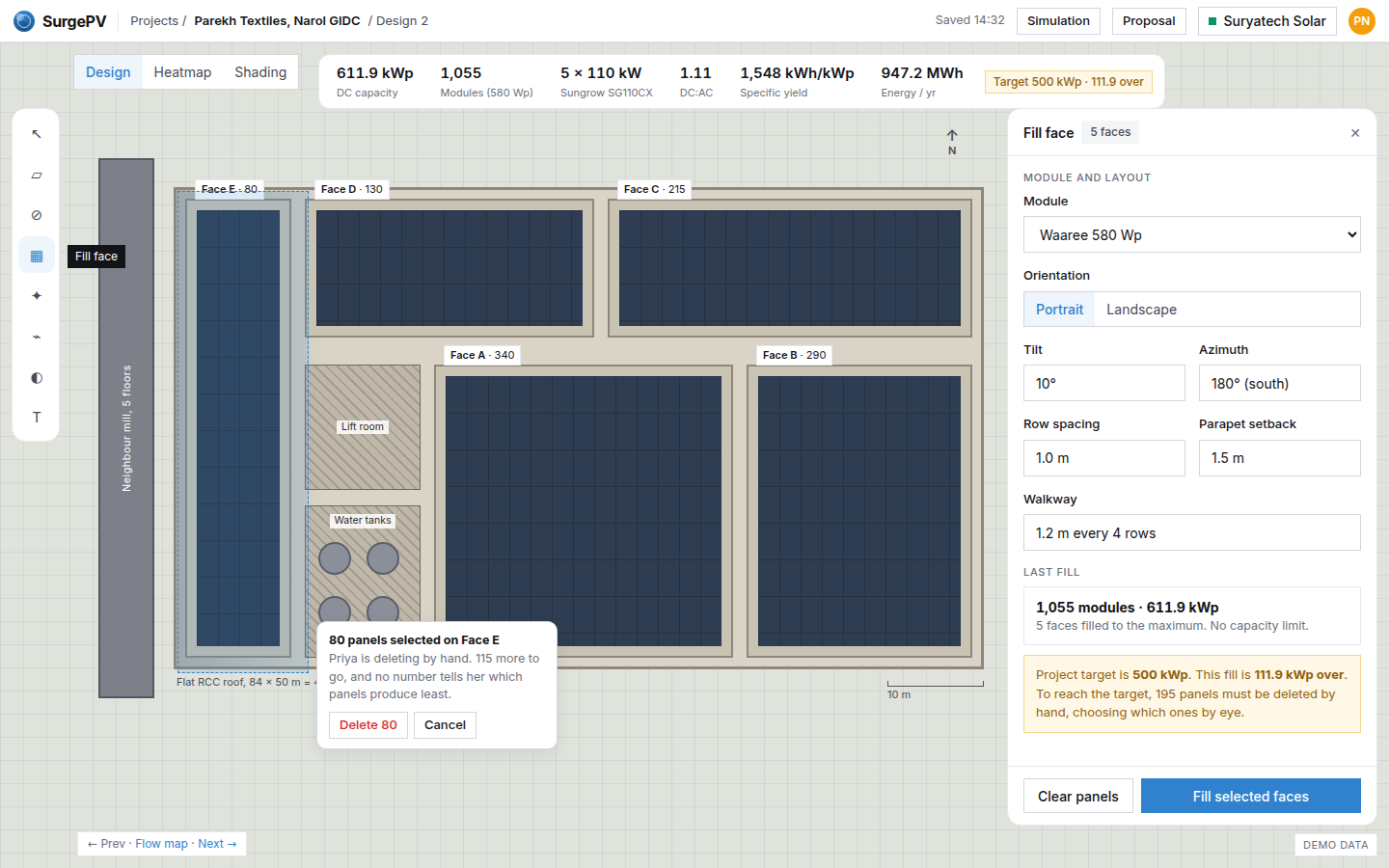The height and width of the screenshot is (868, 1389).
Task: Click the Tilt 10° input
Action: pos(1104,383)
